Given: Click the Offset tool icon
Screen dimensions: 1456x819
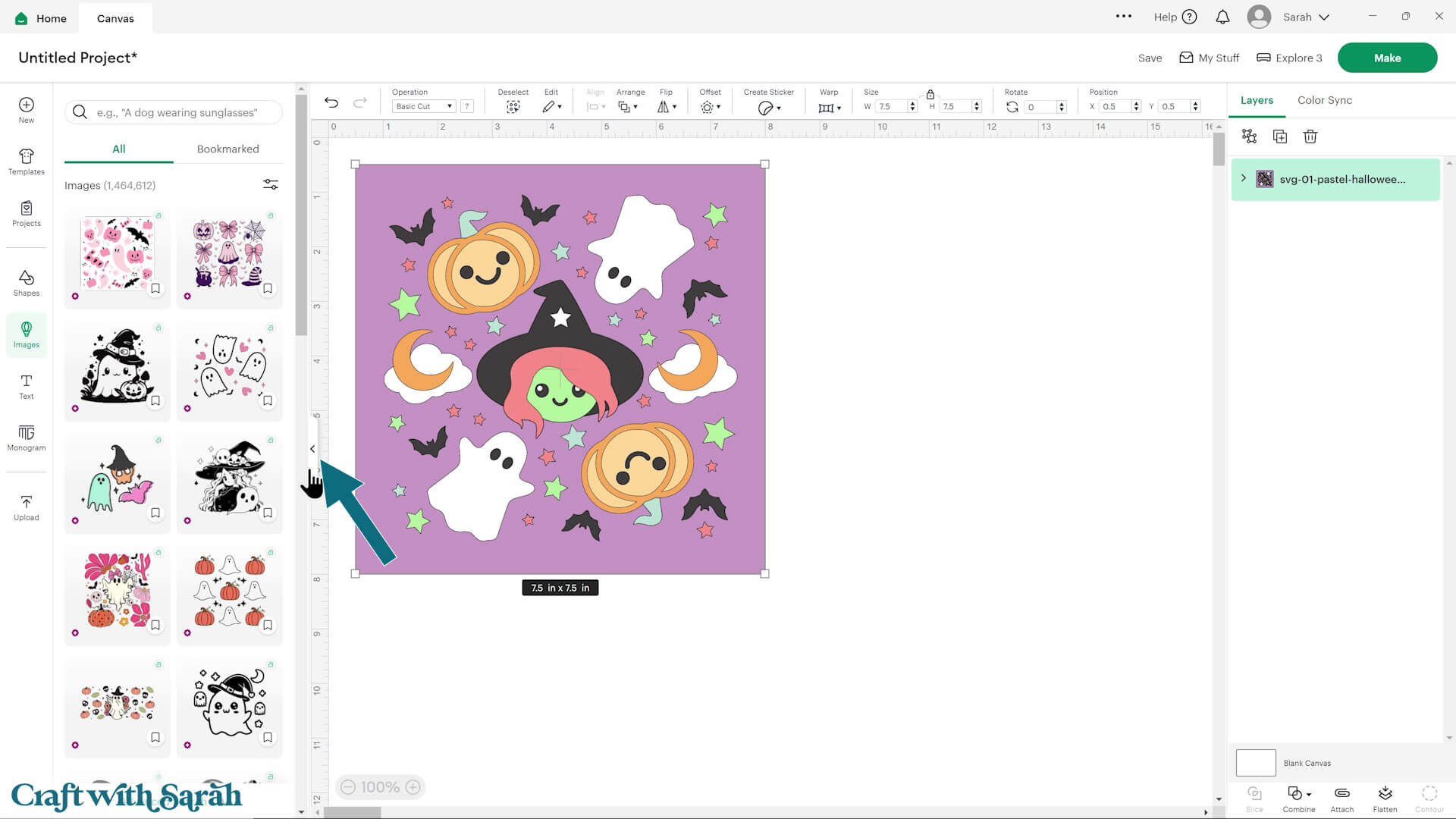Looking at the screenshot, I should (x=706, y=106).
